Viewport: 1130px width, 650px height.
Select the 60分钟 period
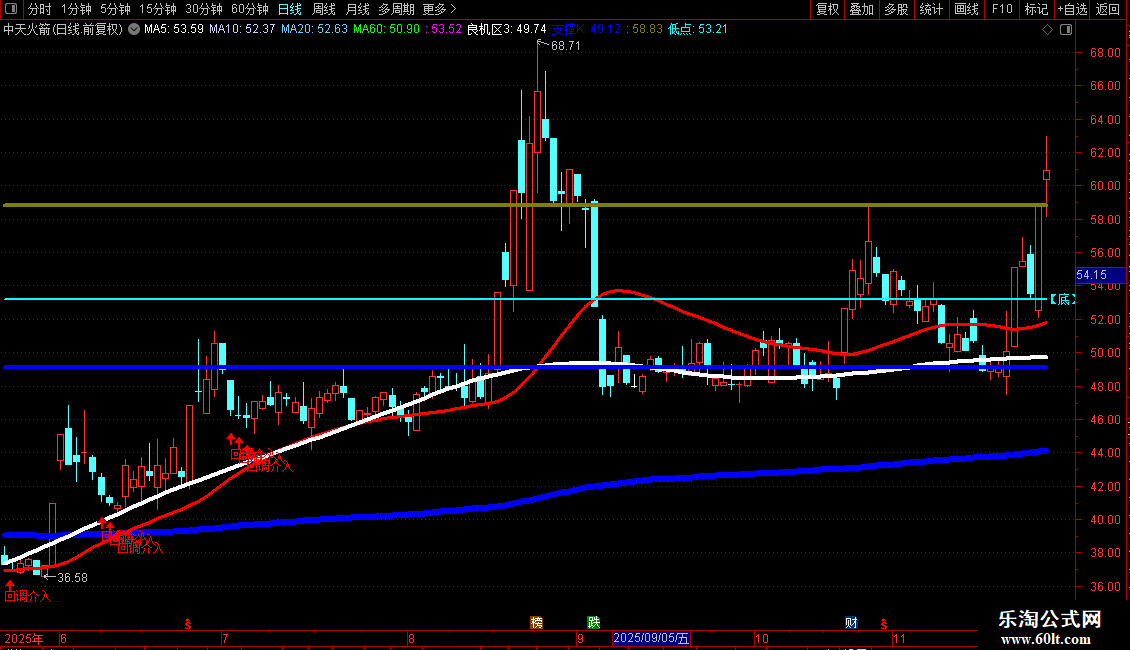[x=250, y=9]
